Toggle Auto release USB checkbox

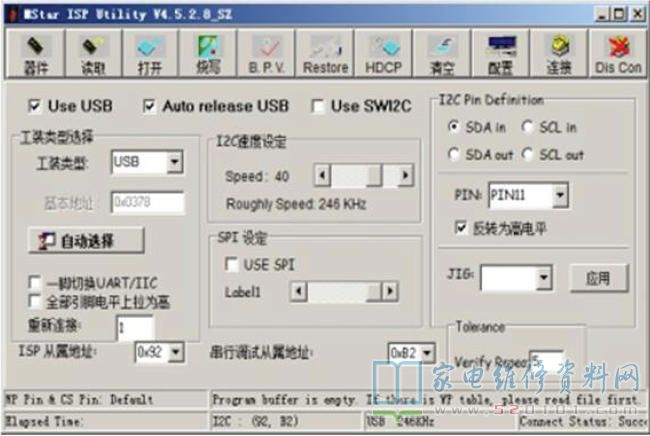pyautogui.click(x=149, y=106)
